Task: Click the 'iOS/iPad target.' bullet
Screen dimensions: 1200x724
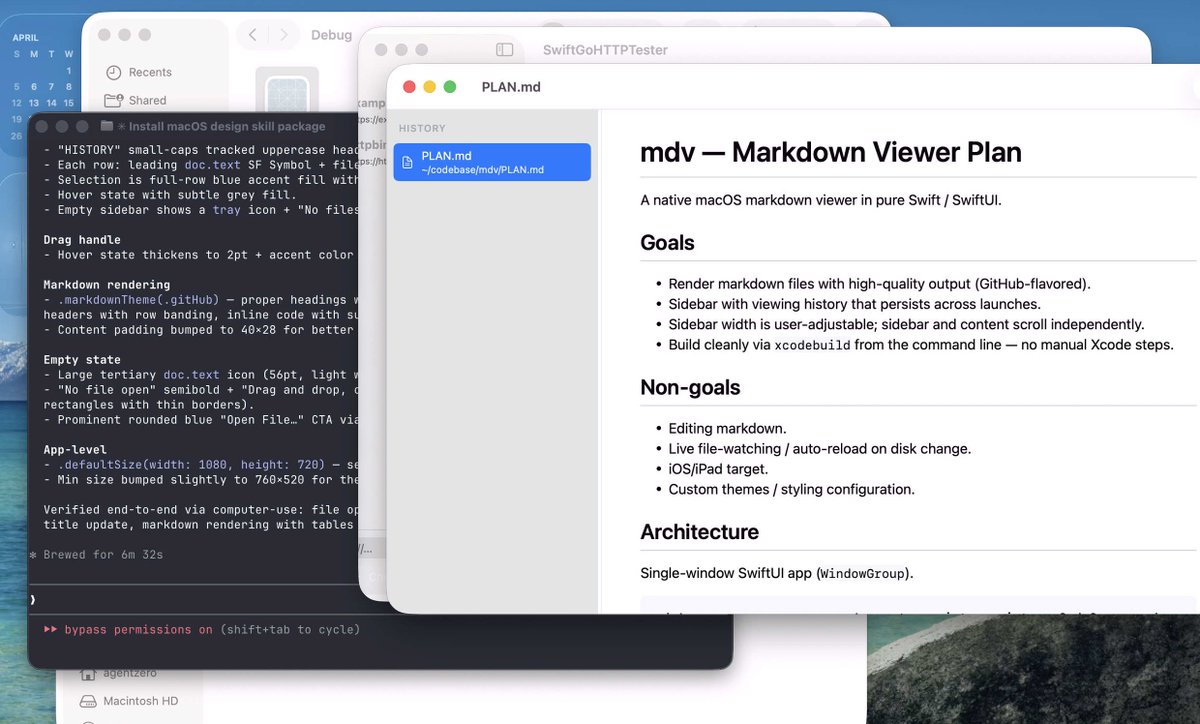Action: click(718, 469)
